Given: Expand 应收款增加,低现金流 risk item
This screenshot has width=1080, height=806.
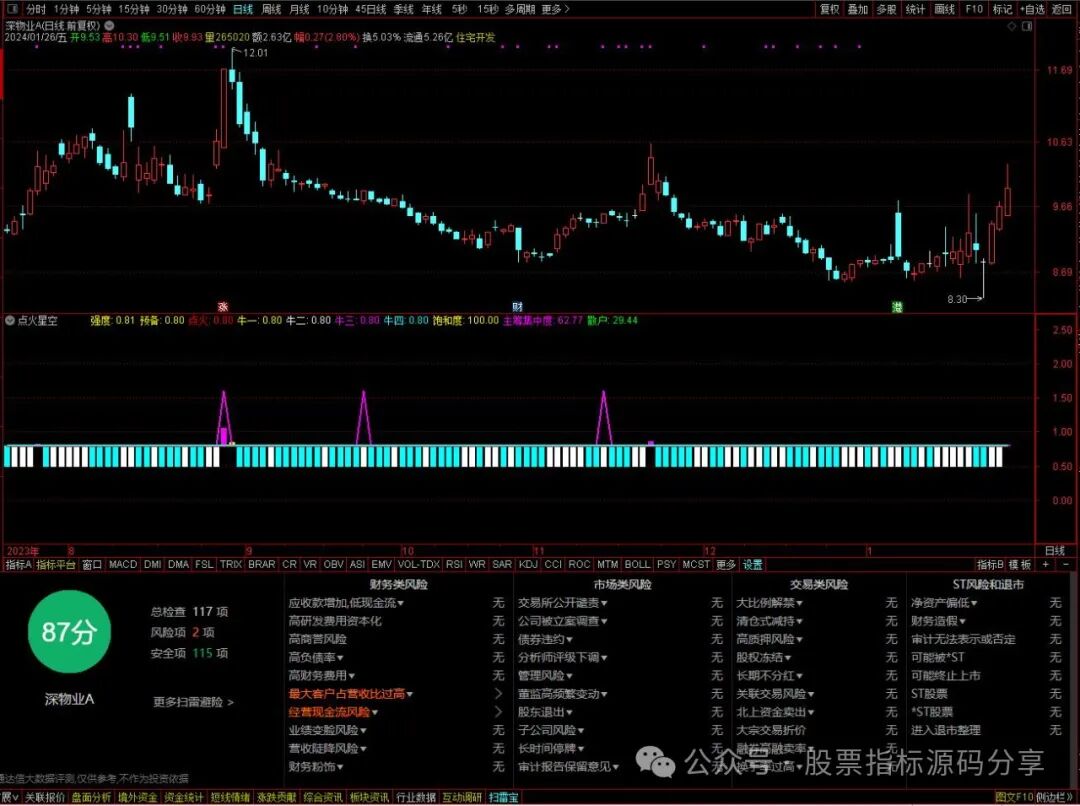Looking at the screenshot, I should pos(346,603).
